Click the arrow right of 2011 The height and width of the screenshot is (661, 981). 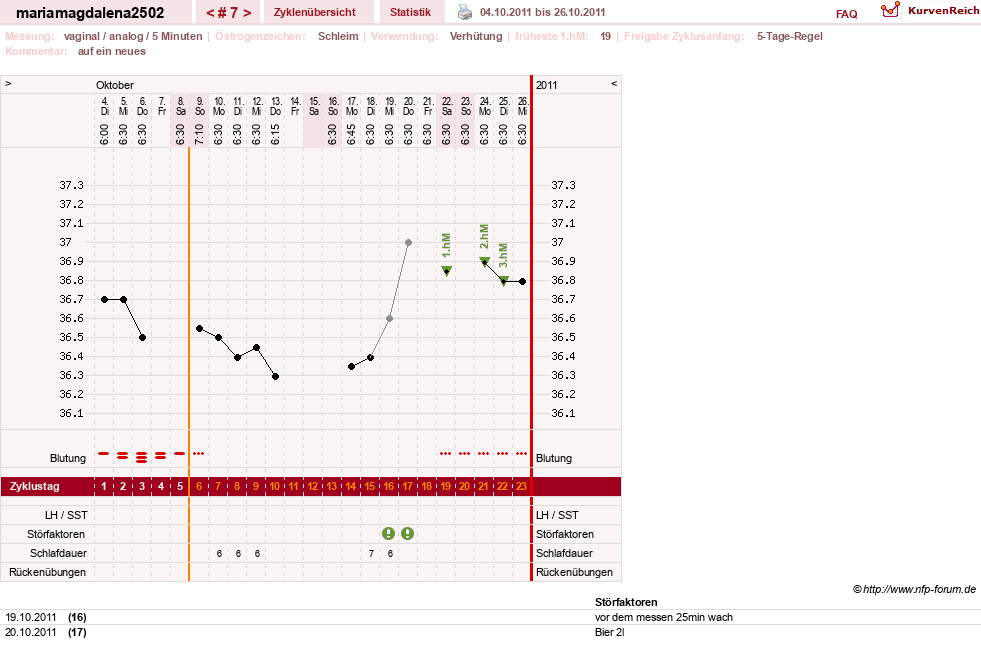614,83
